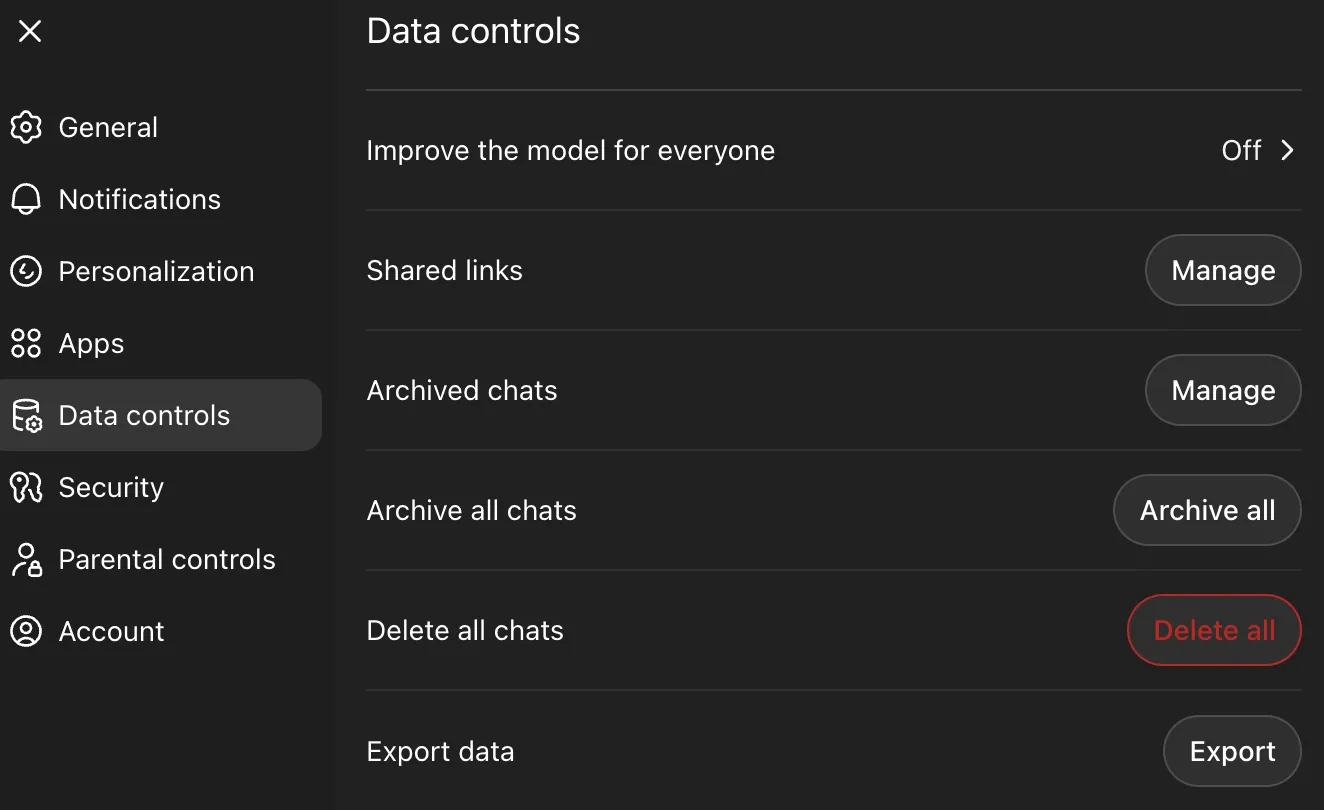1324x810 pixels.
Task: Manage shared links
Action: [x=1222, y=270]
